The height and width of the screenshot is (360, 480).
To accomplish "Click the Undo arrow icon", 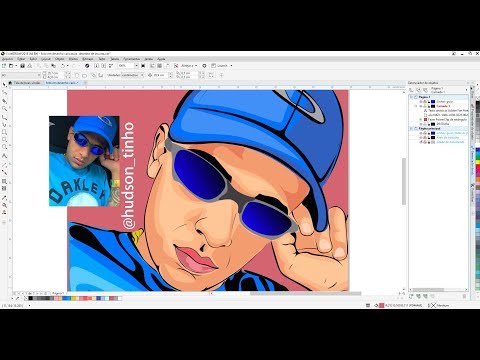I will click(62, 66).
